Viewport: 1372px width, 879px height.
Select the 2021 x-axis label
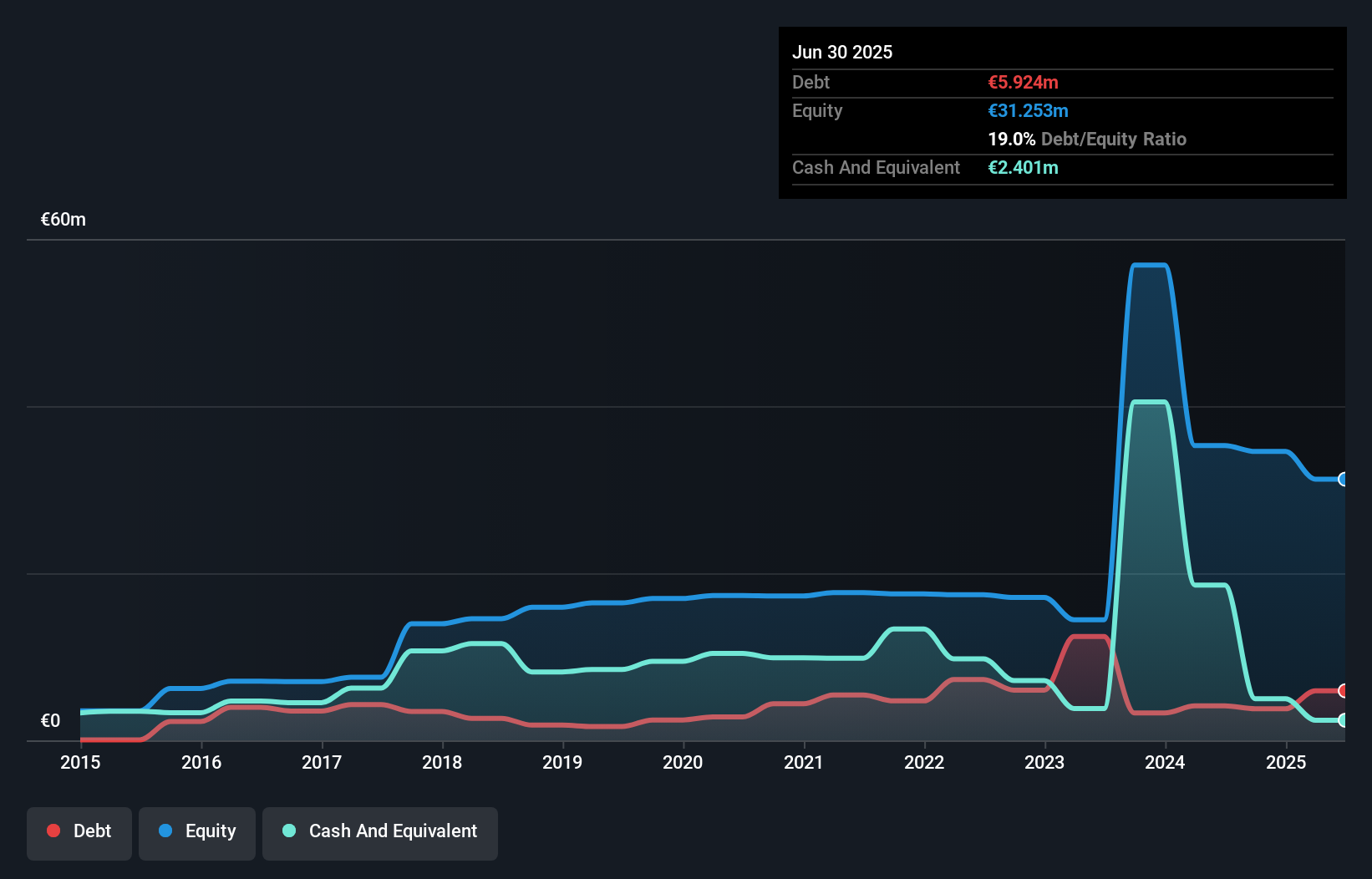pos(804,762)
